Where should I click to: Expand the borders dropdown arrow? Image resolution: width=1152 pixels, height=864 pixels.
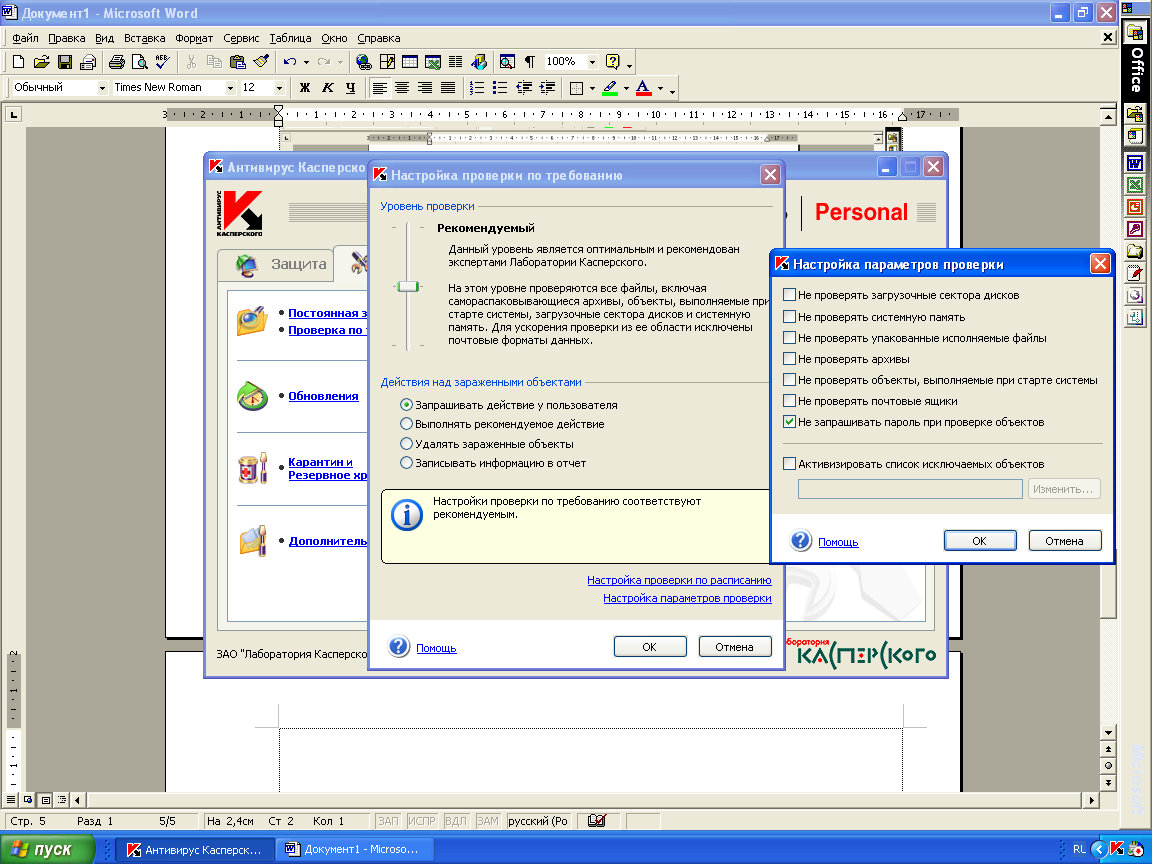(592, 88)
